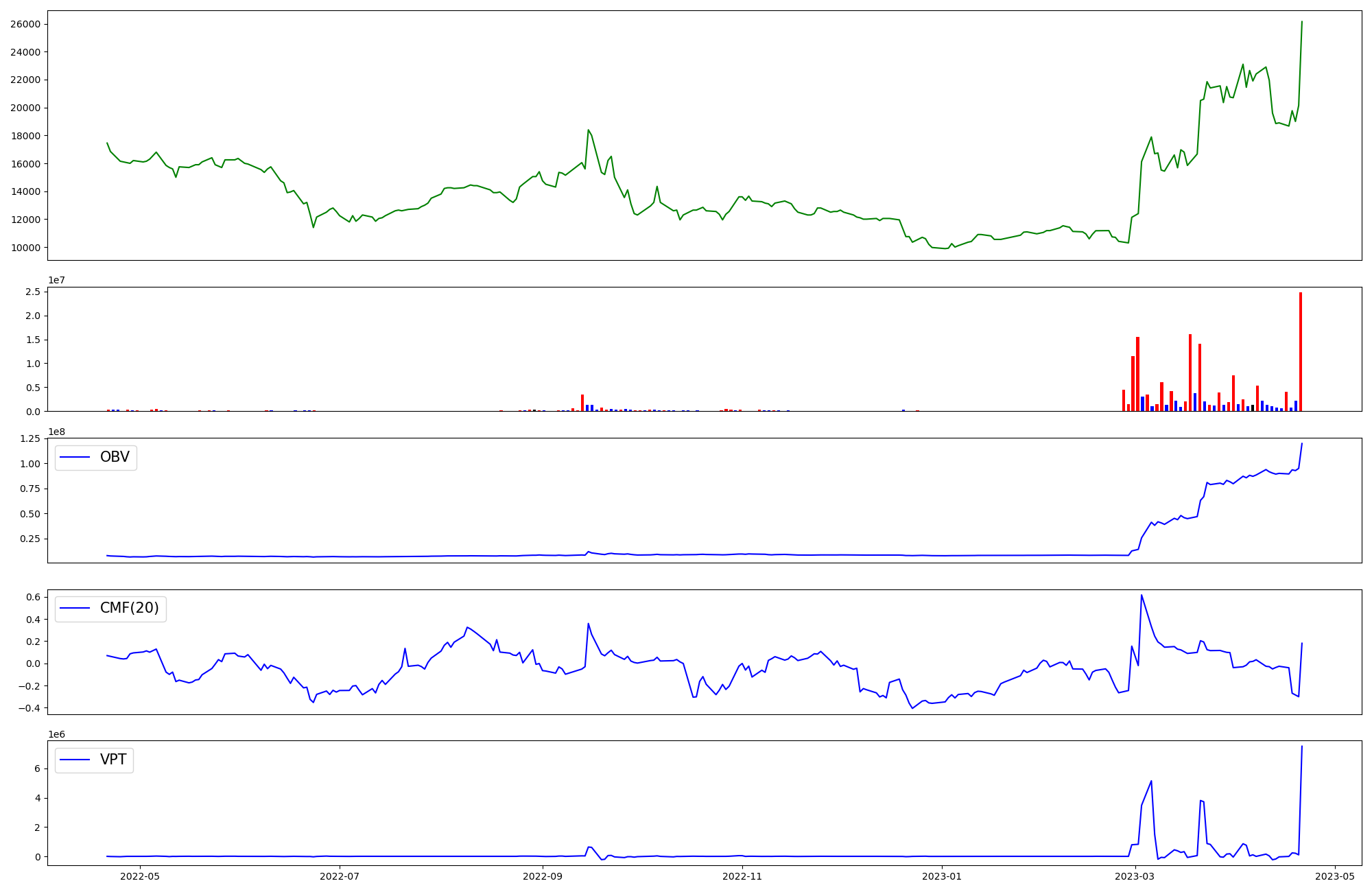Click the 26000 price axis label
The height and width of the screenshot is (892, 1372).
pyautogui.click(x=25, y=25)
